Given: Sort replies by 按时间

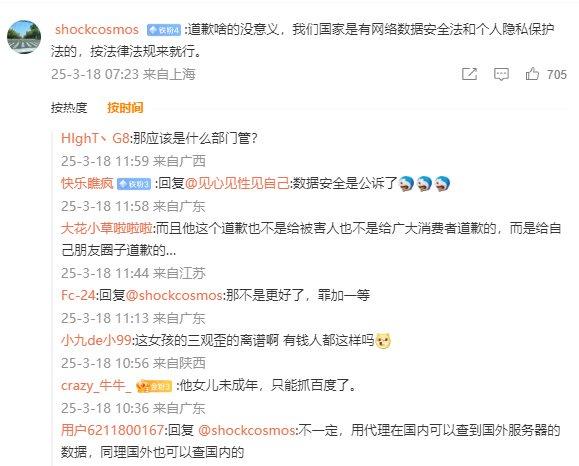Looking at the screenshot, I should coord(125,108).
